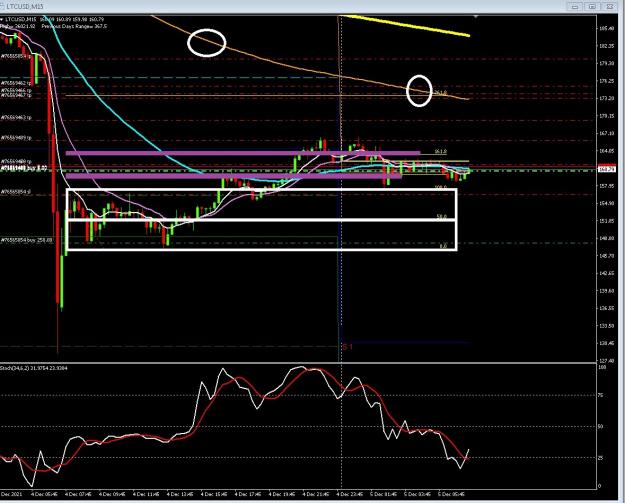Click the 185.40 price scale value
The width and height of the screenshot is (625, 503).
click(x=606, y=28)
